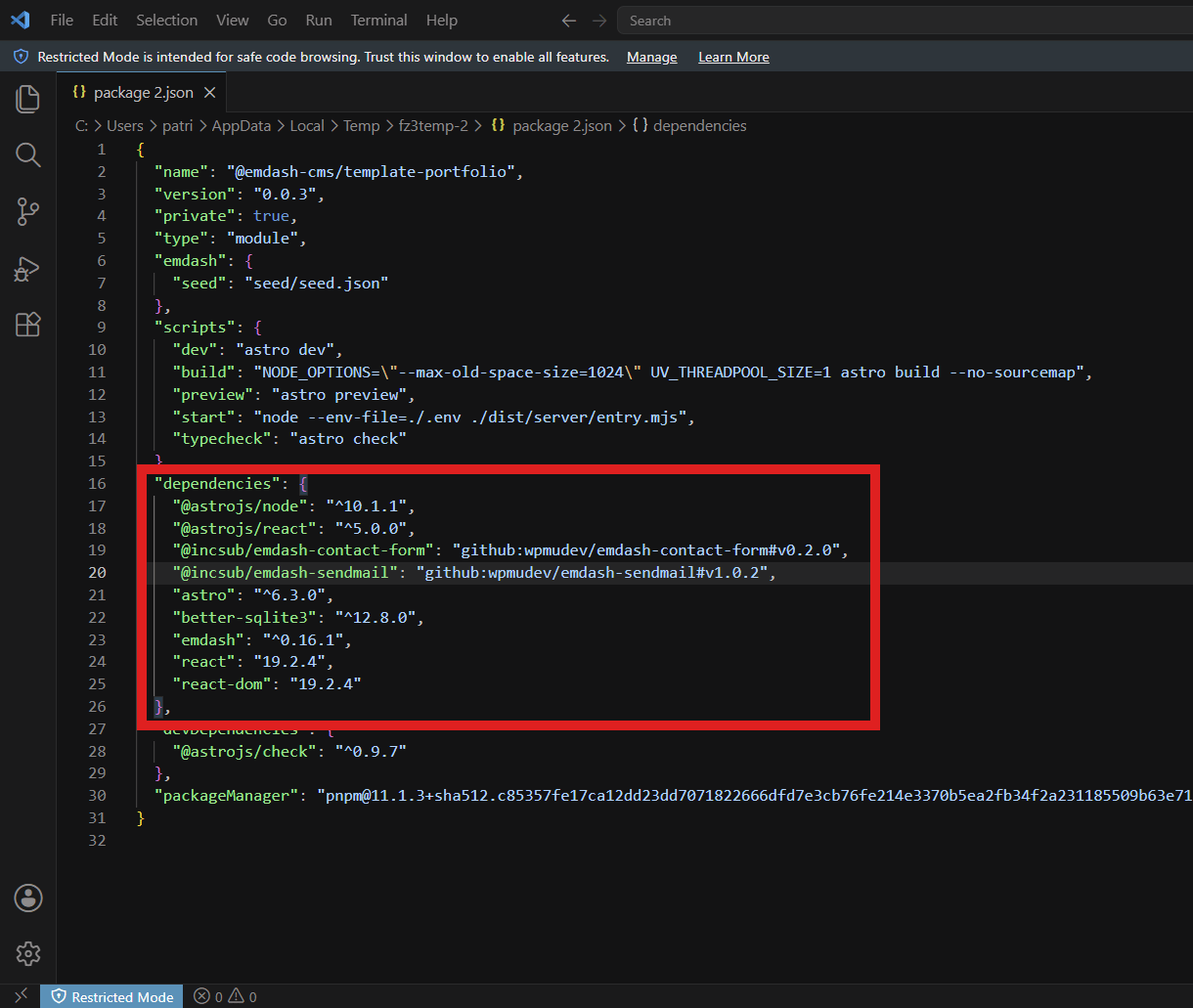Click the Search command center field
1193x1008 pixels.
(x=905, y=21)
